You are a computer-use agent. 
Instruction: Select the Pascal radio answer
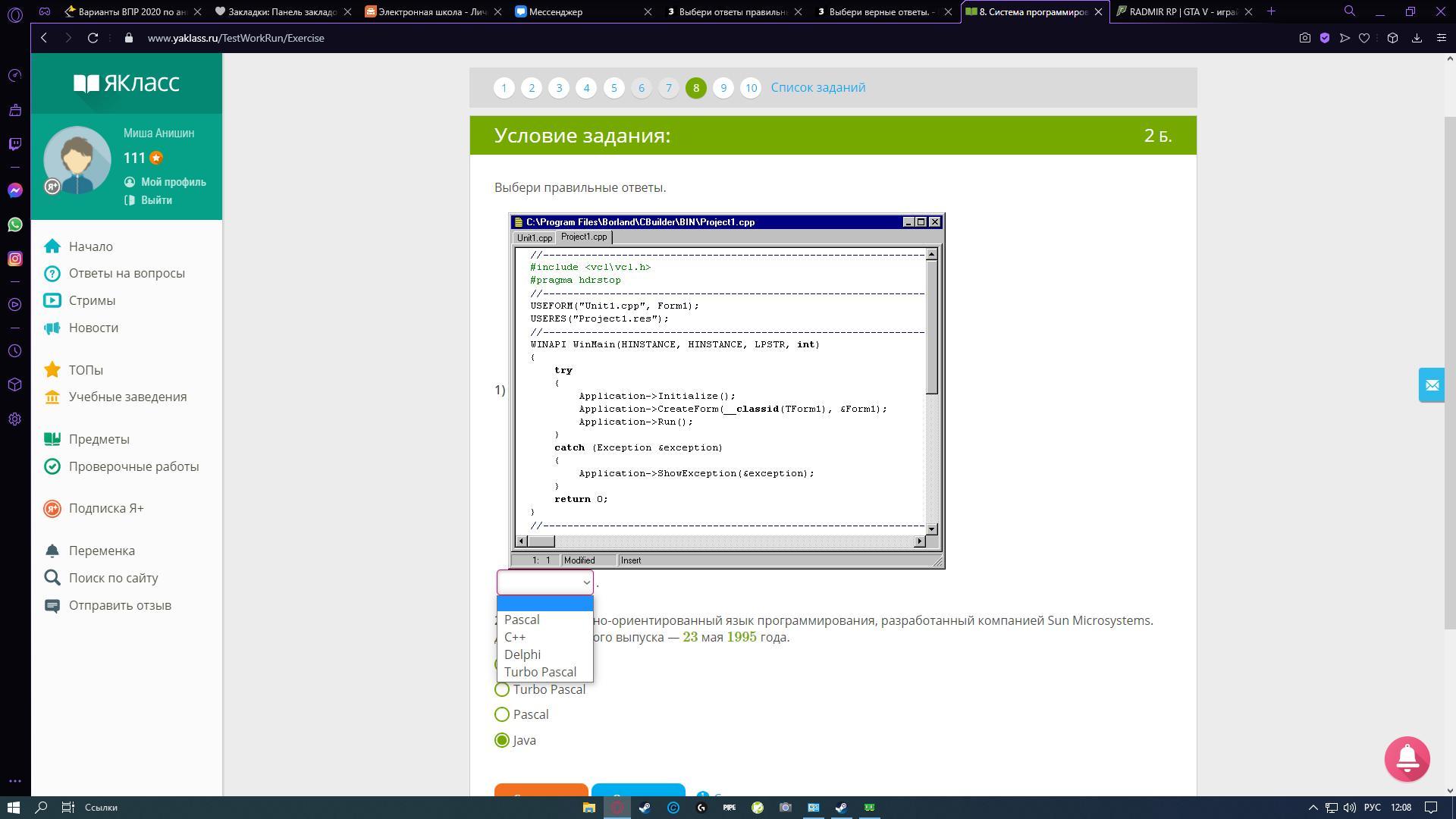(502, 714)
